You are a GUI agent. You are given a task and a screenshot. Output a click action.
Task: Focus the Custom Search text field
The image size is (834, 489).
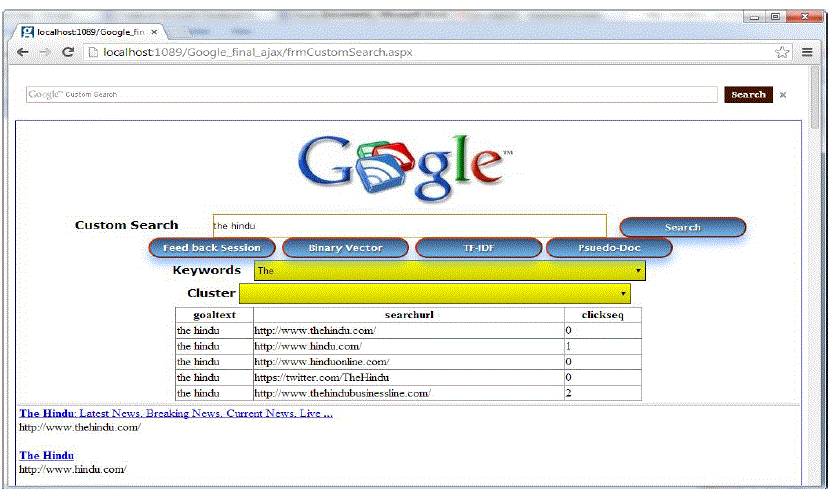[x=409, y=226]
